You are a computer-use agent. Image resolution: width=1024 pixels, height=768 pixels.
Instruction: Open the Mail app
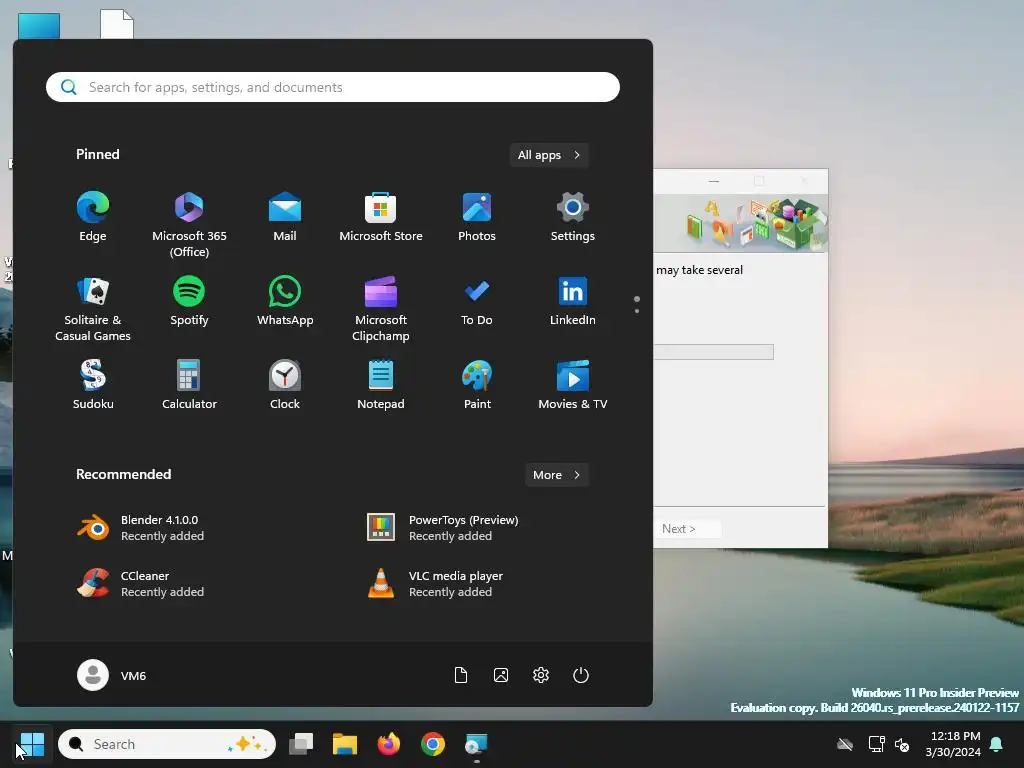click(x=285, y=217)
